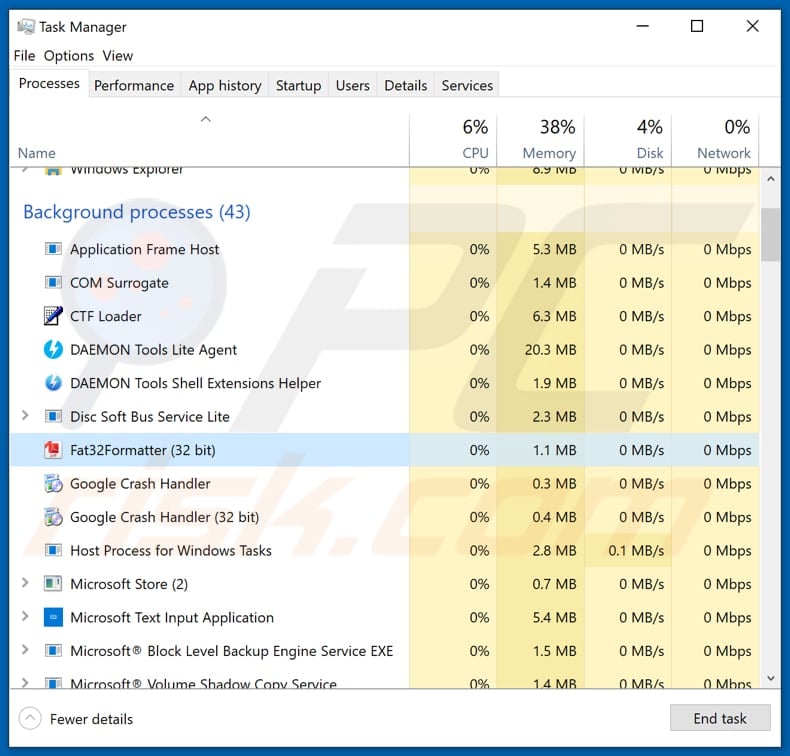Click the Fewer details link

click(x=91, y=719)
